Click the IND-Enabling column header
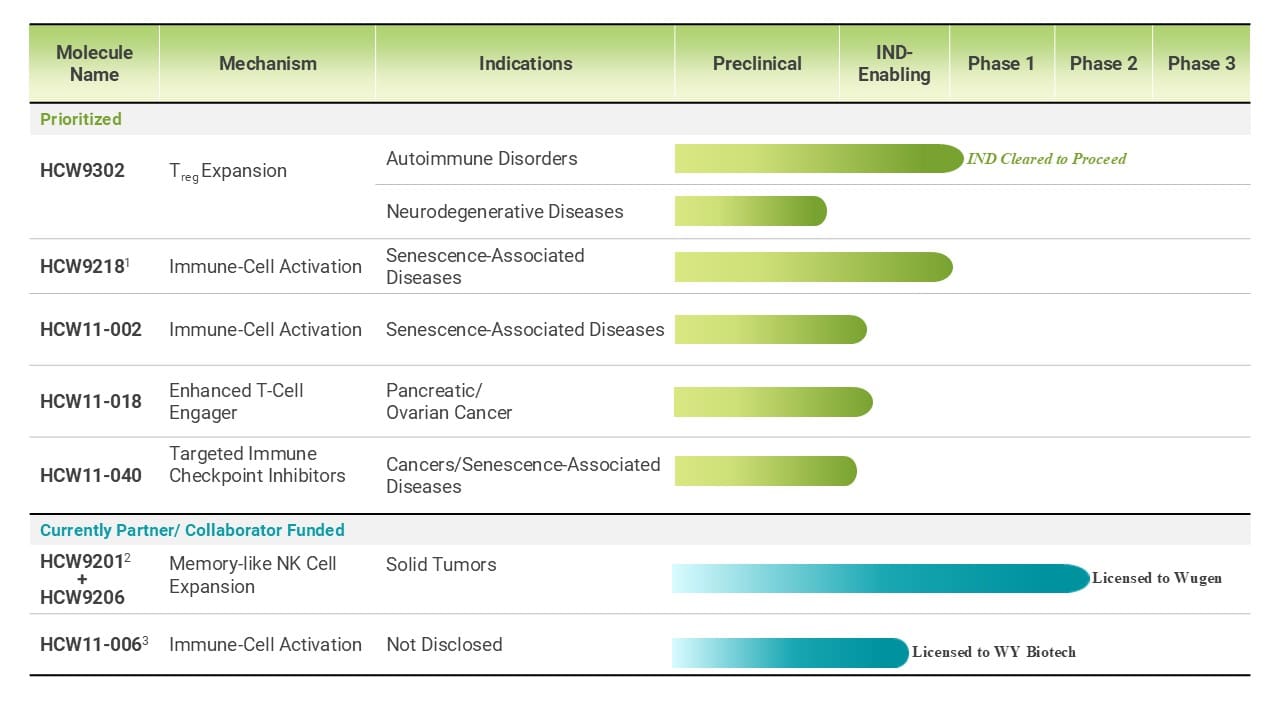1280x720 pixels. (894, 63)
